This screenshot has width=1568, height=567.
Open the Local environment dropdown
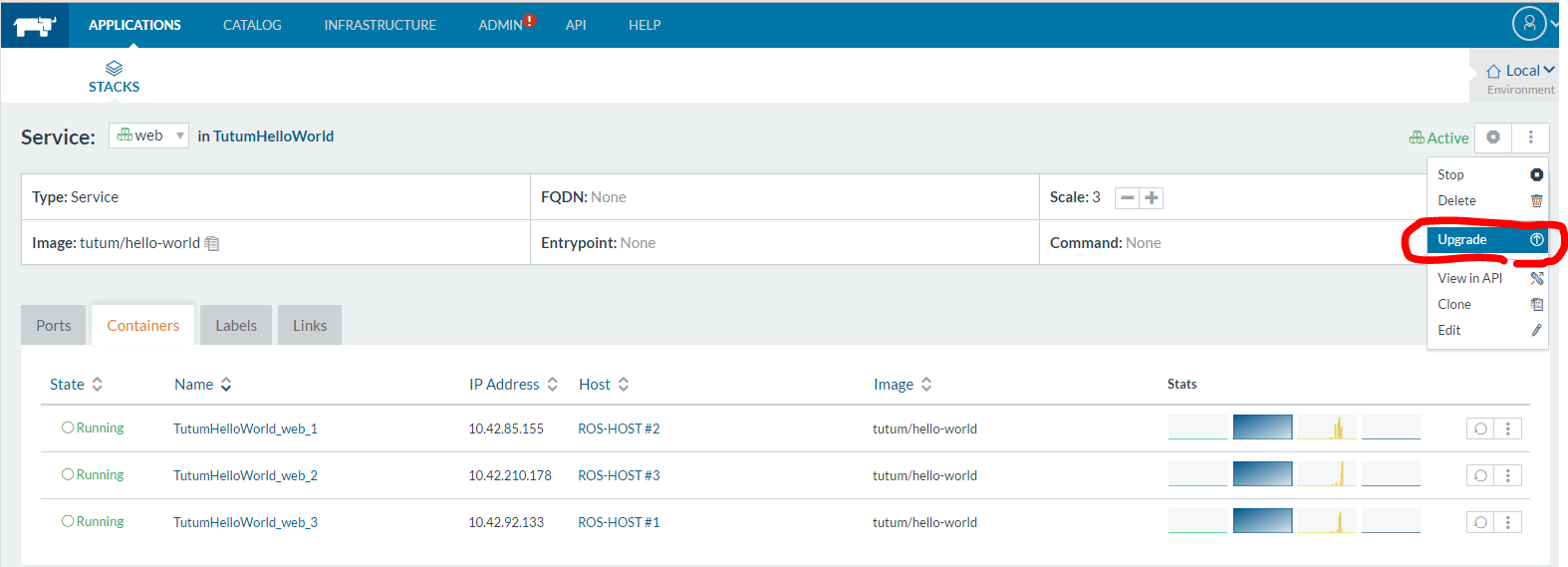pos(1520,71)
